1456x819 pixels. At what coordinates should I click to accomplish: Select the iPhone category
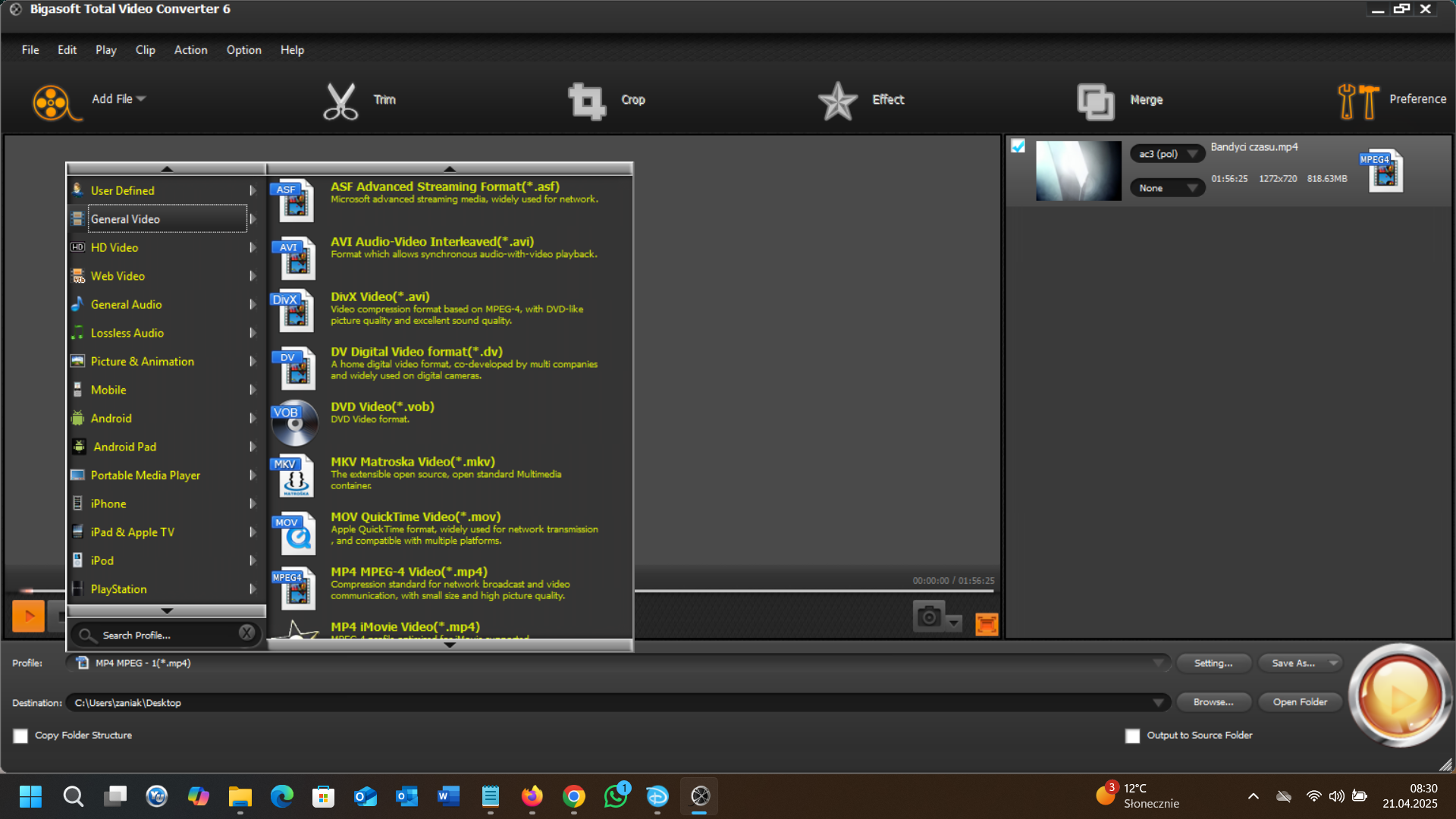(165, 504)
